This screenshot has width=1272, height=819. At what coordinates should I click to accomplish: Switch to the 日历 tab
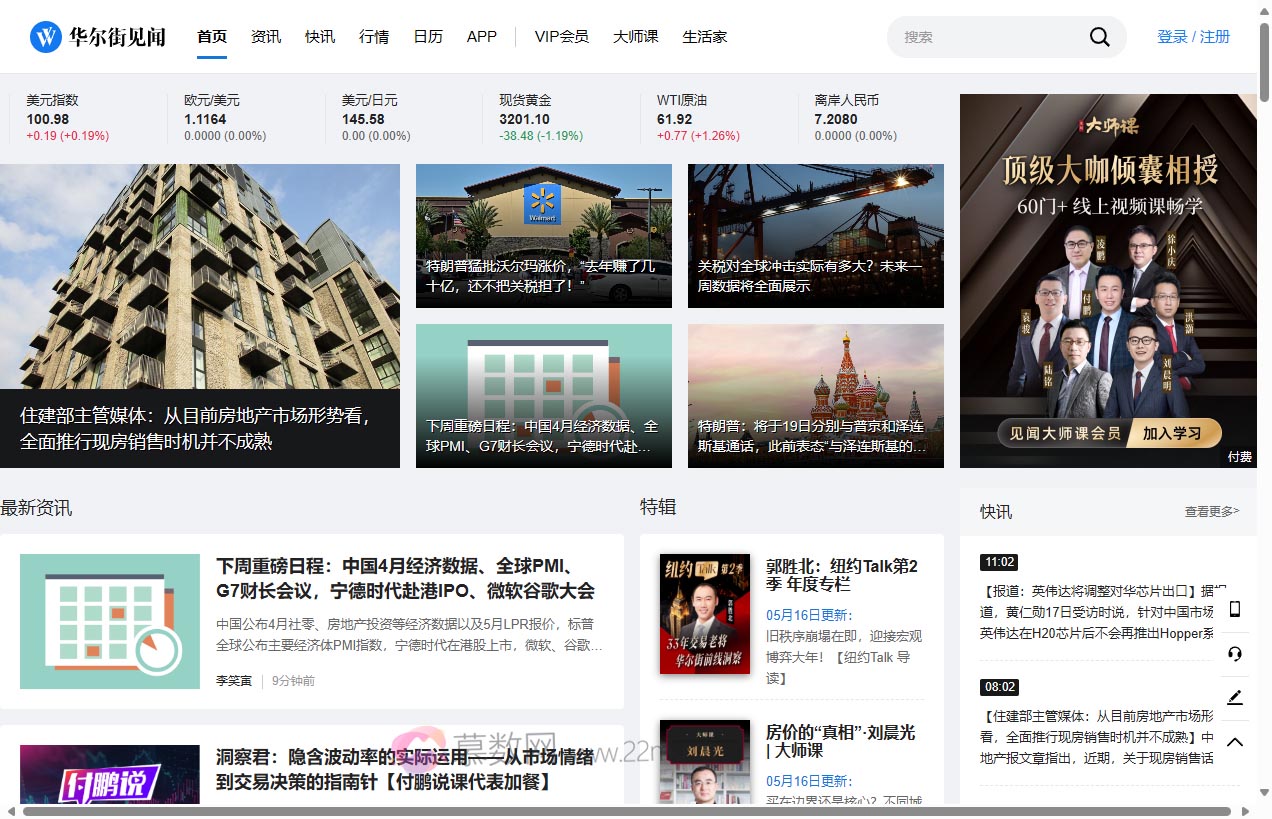pos(428,36)
